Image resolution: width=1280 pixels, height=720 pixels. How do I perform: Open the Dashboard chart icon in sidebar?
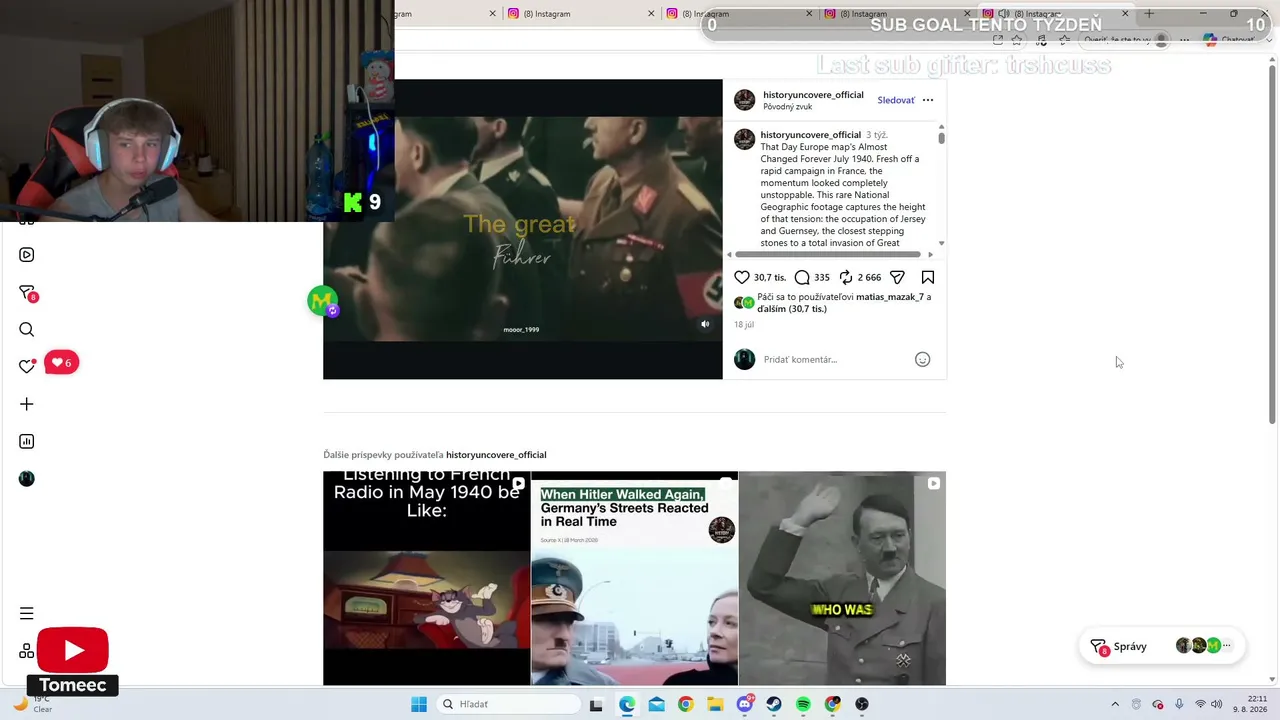point(27,441)
